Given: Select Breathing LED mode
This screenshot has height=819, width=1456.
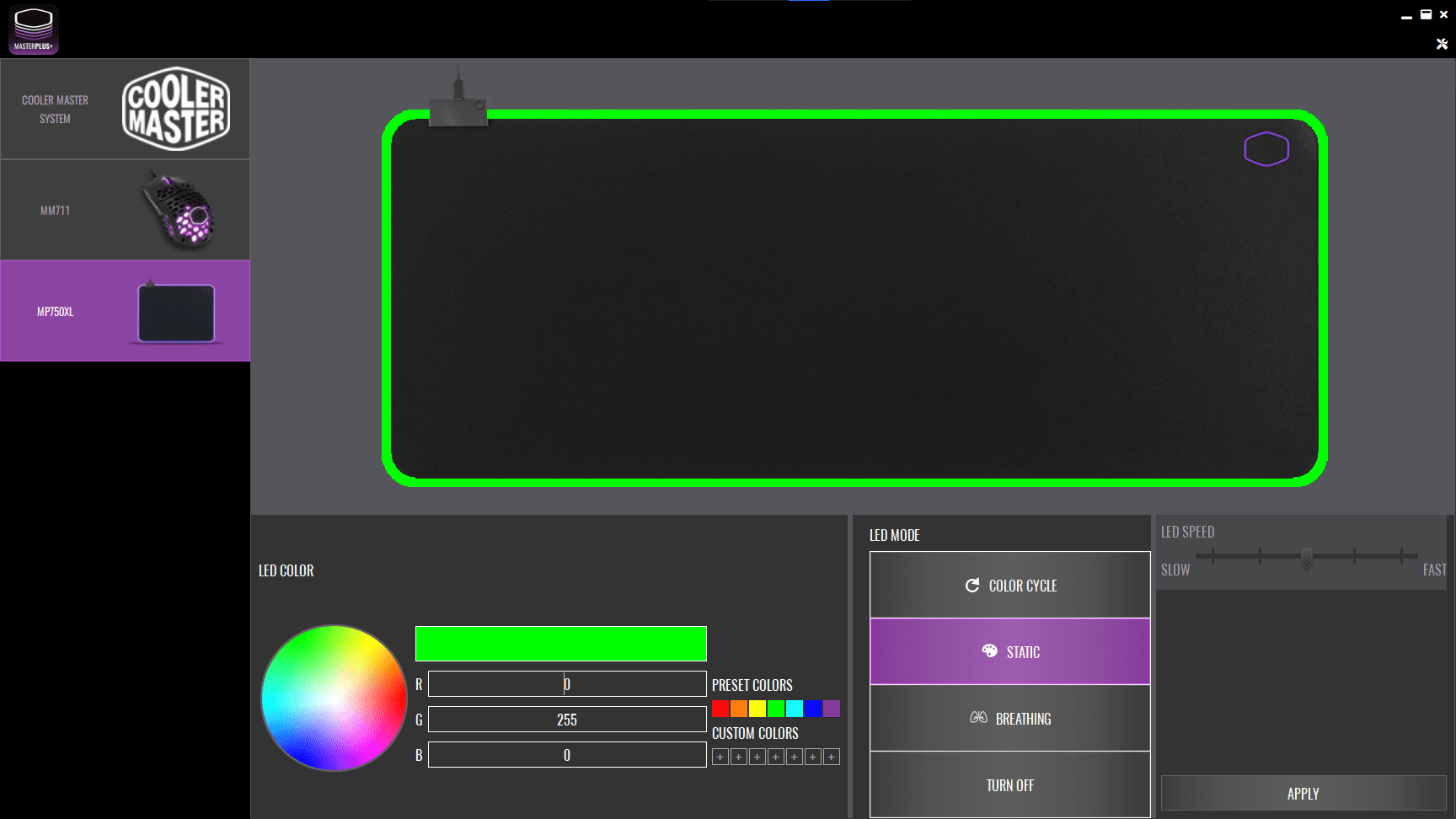Looking at the screenshot, I should point(1010,718).
